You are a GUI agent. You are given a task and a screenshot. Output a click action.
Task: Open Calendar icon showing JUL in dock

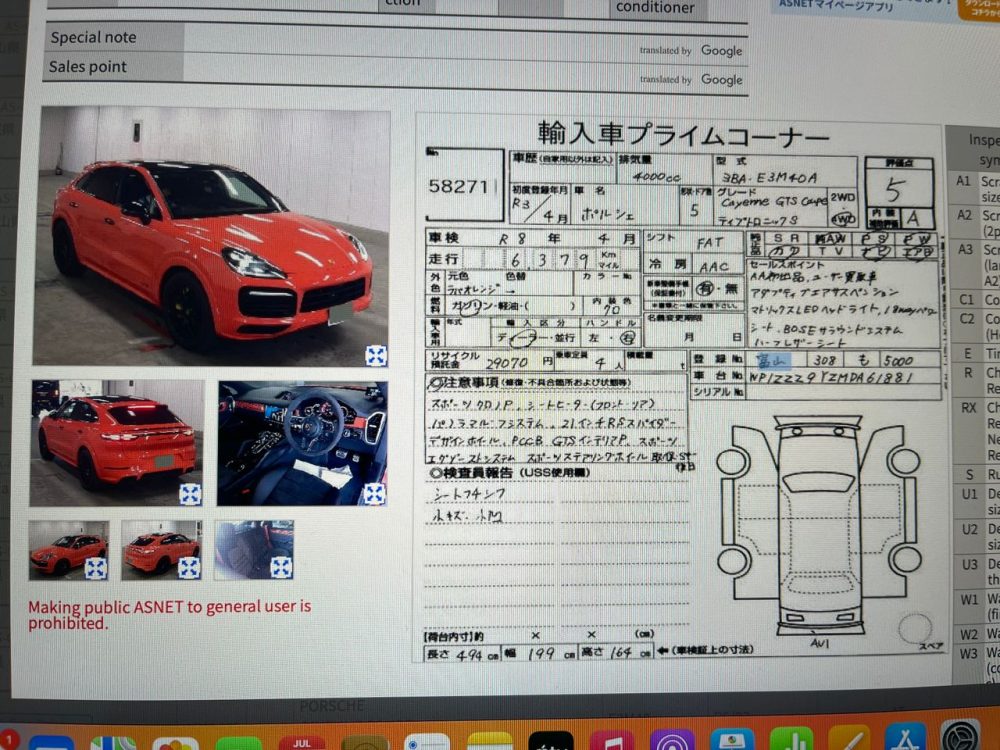pyautogui.click(x=302, y=741)
